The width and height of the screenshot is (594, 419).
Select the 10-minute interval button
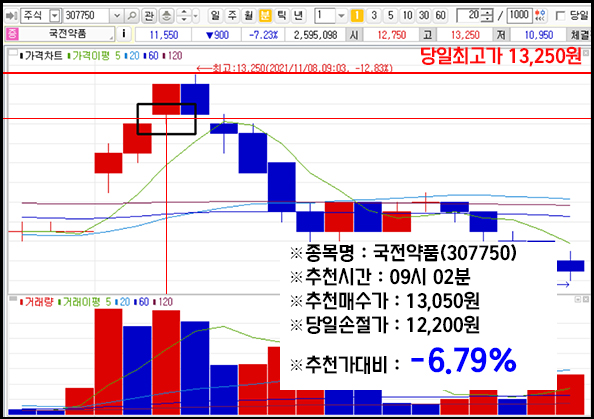pos(407,16)
